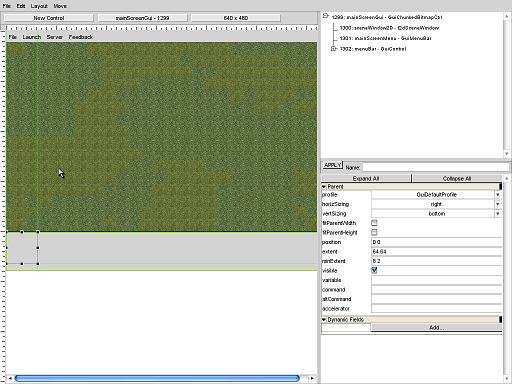512x384 pixels.
Task: Collapse the Parent properties section
Action: [324, 186]
